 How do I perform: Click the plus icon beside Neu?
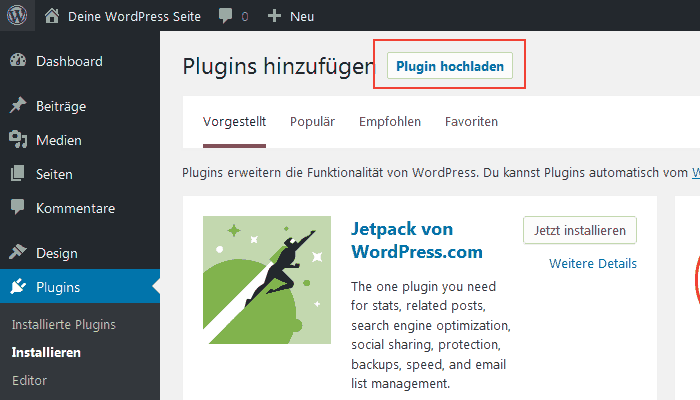coord(274,16)
